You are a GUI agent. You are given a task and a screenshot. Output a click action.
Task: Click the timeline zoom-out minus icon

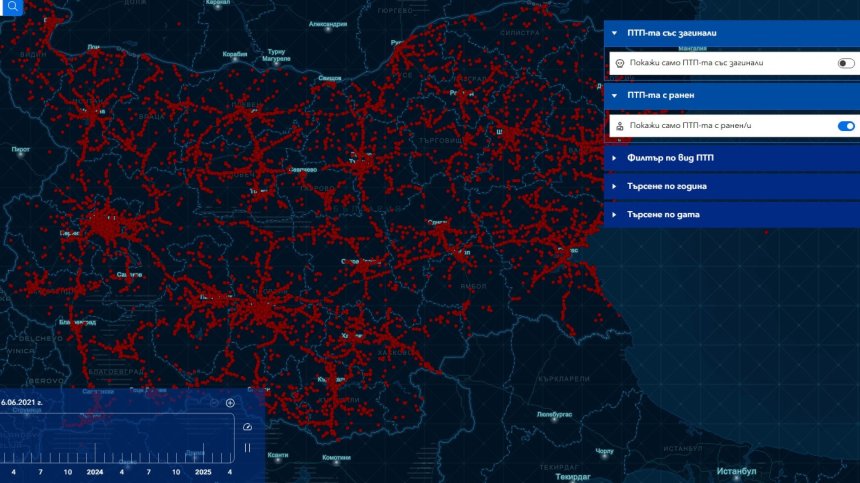coord(214,402)
